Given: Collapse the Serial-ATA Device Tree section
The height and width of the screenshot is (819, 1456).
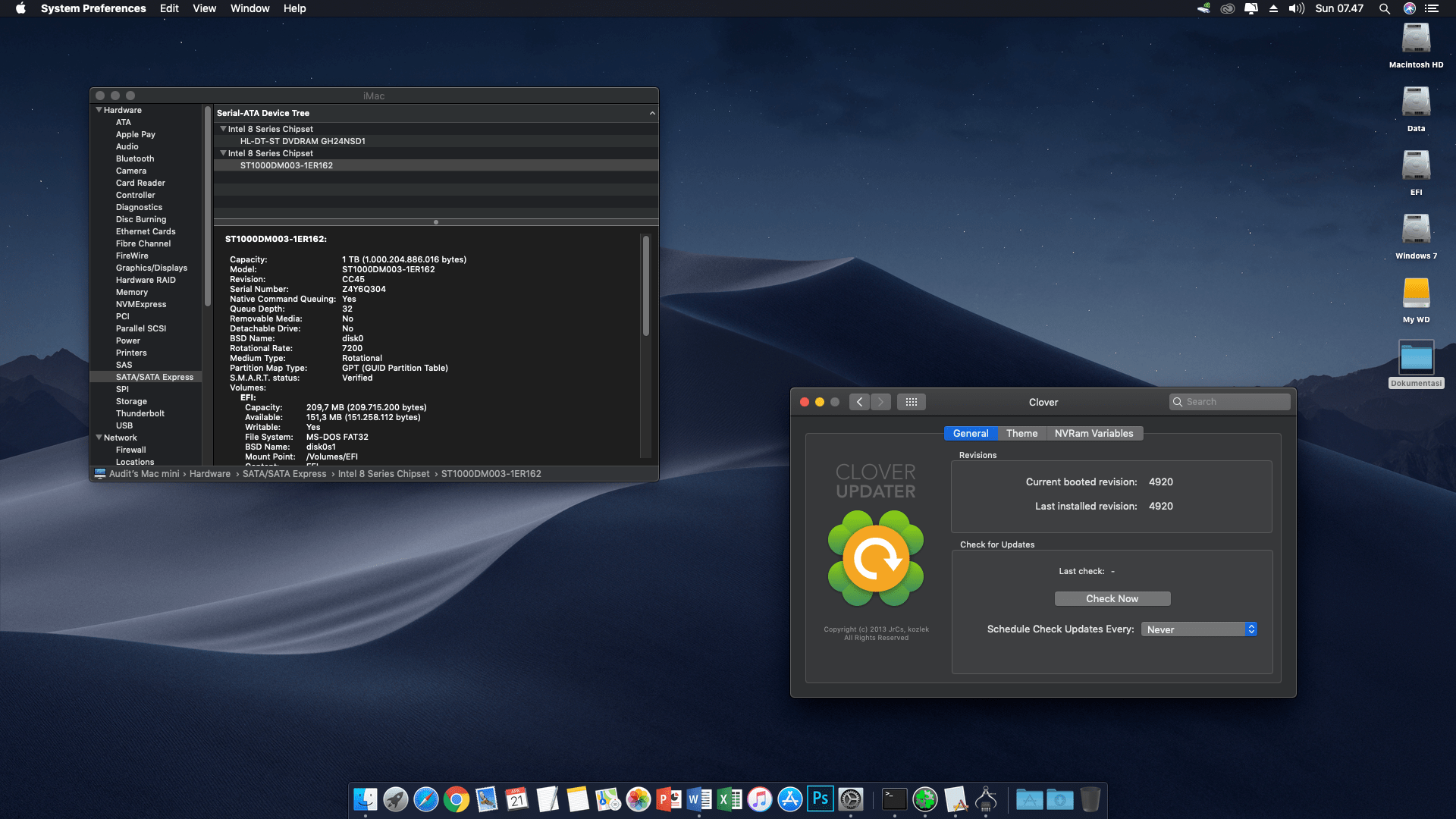Looking at the screenshot, I should click(652, 113).
